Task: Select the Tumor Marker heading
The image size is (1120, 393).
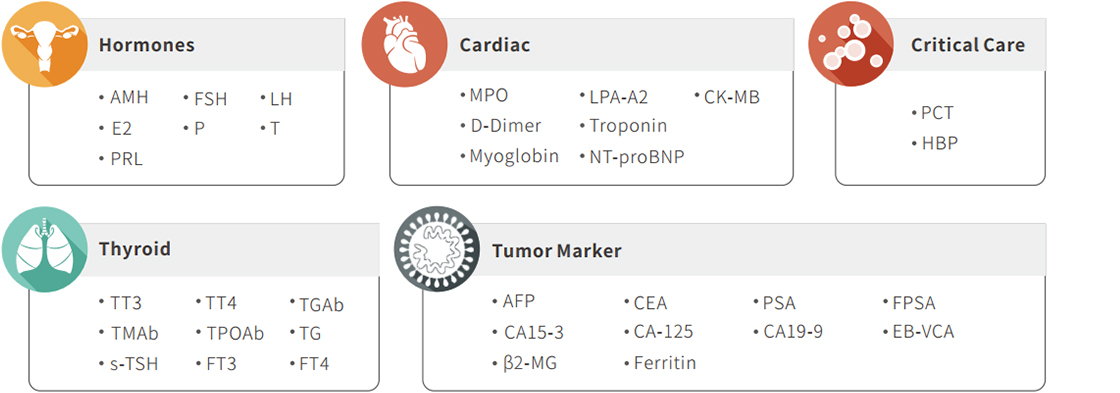Action: (556, 251)
